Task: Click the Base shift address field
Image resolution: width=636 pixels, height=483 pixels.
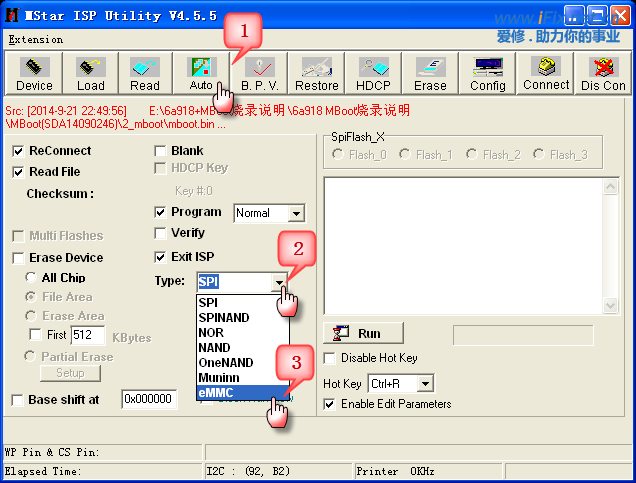Action: (x=148, y=399)
